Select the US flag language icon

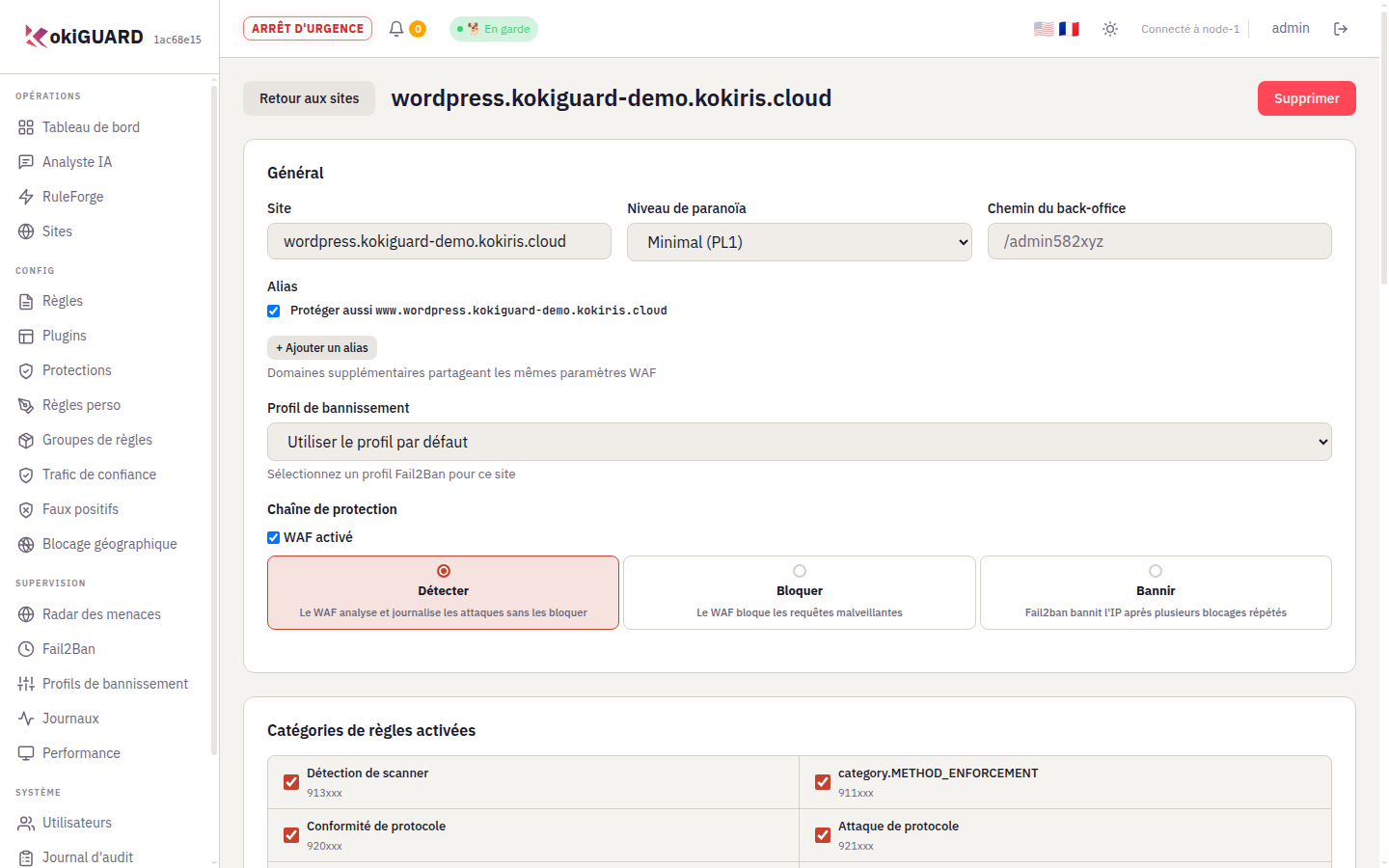[x=1044, y=29]
